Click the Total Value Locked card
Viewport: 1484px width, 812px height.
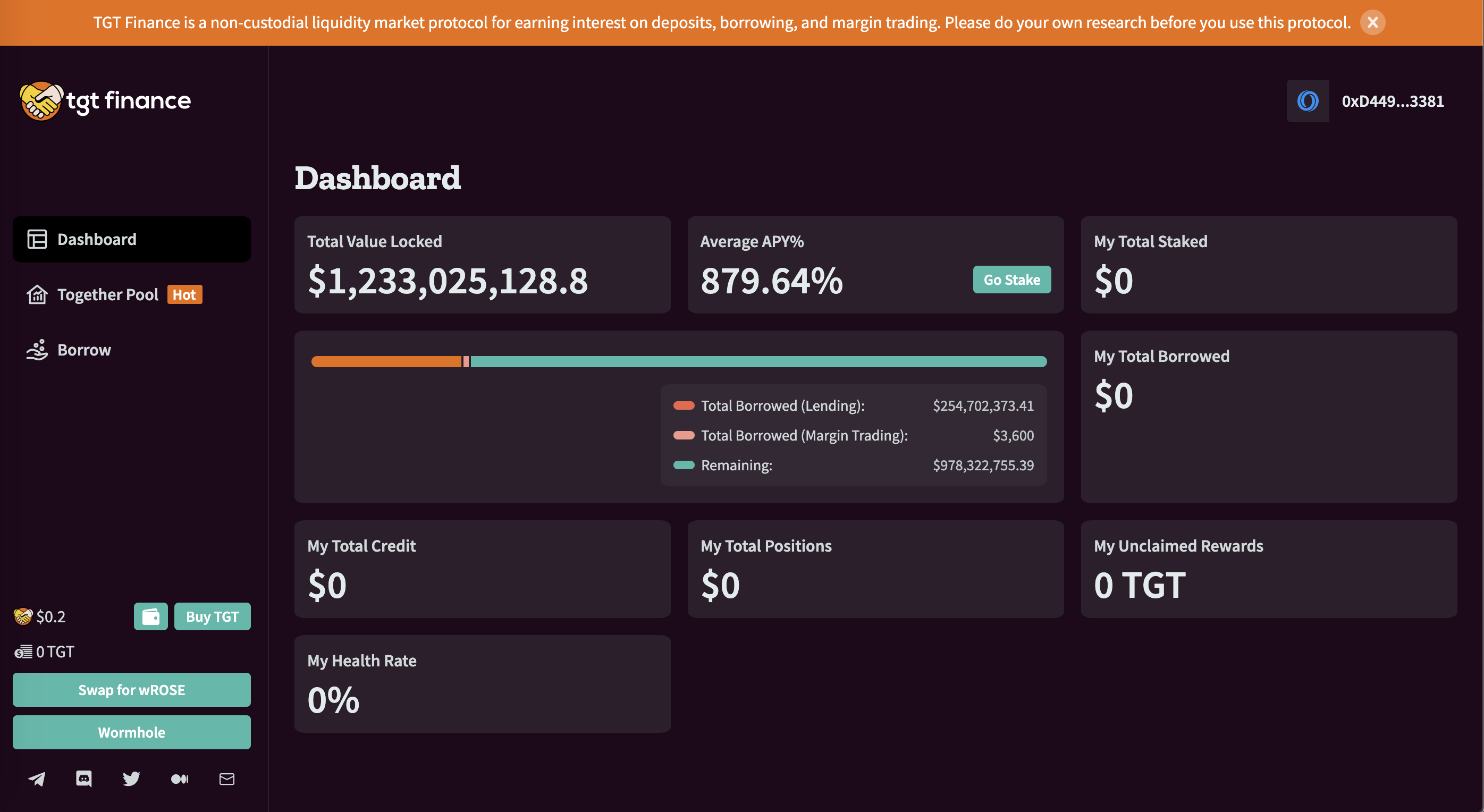point(482,264)
